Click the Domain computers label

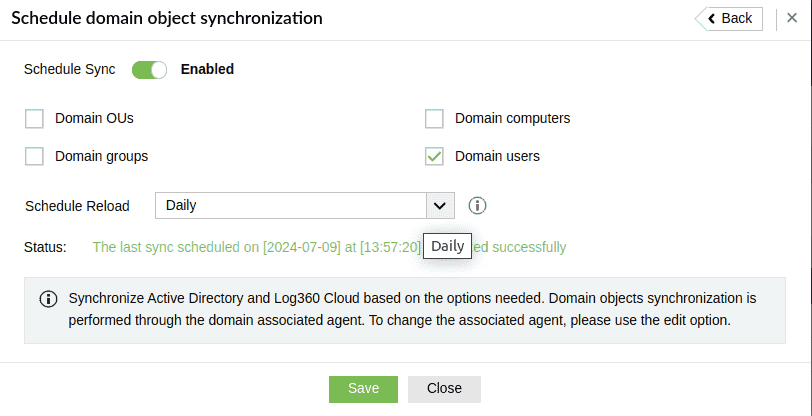click(512, 118)
